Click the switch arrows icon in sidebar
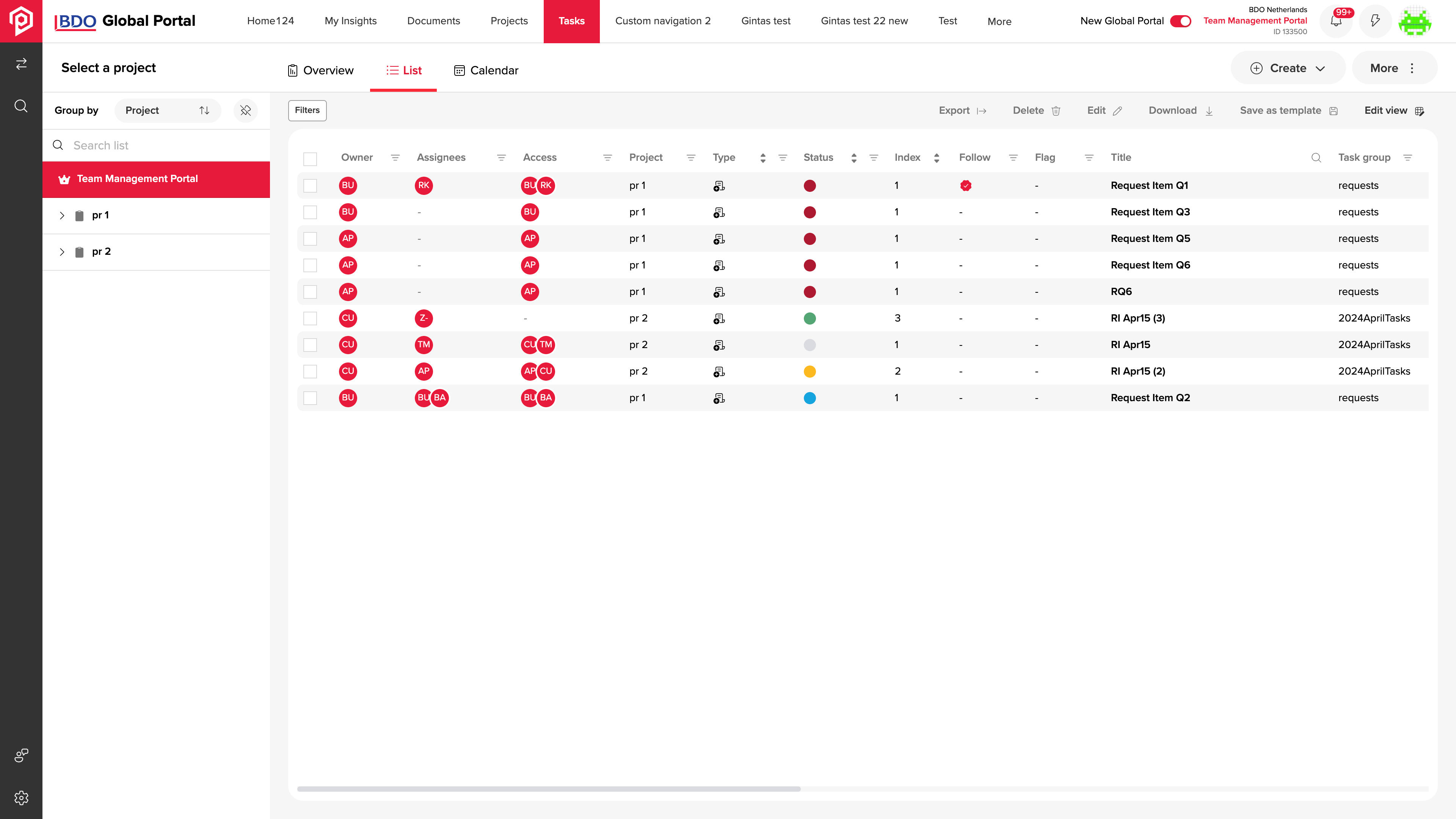1456x819 pixels. [x=21, y=64]
